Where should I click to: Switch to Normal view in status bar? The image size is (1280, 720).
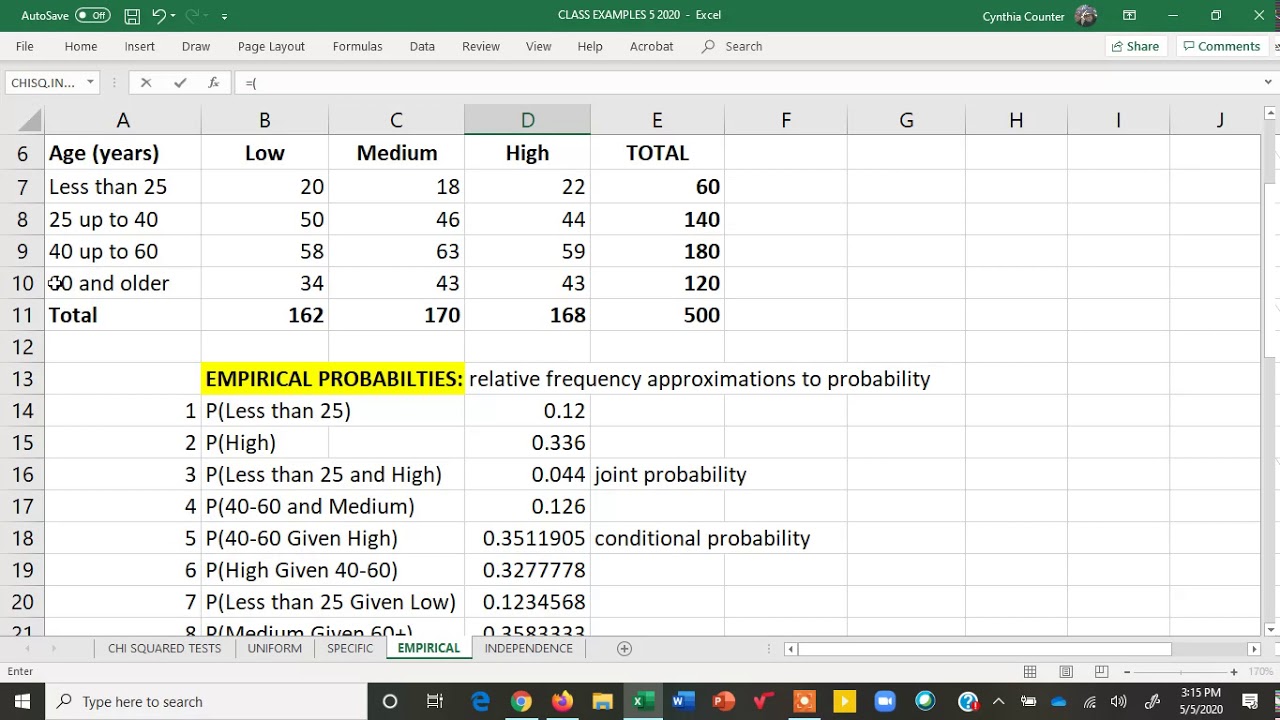[x=1030, y=672]
